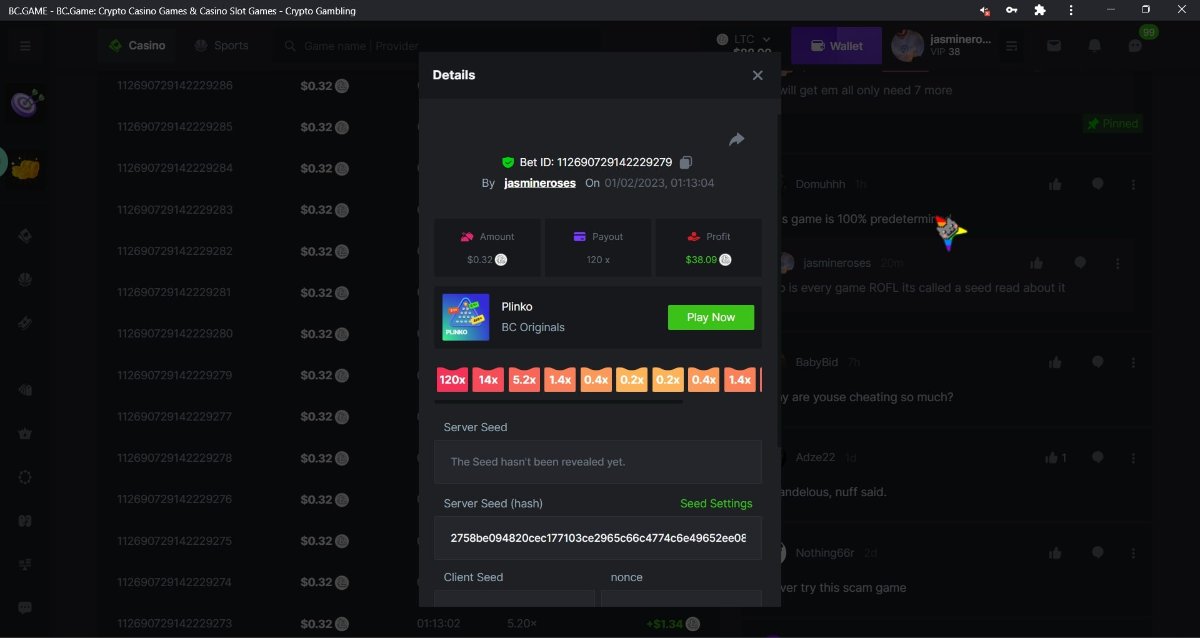Open the Seed Settings link
This screenshot has height=638, width=1200.
point(716,504)
